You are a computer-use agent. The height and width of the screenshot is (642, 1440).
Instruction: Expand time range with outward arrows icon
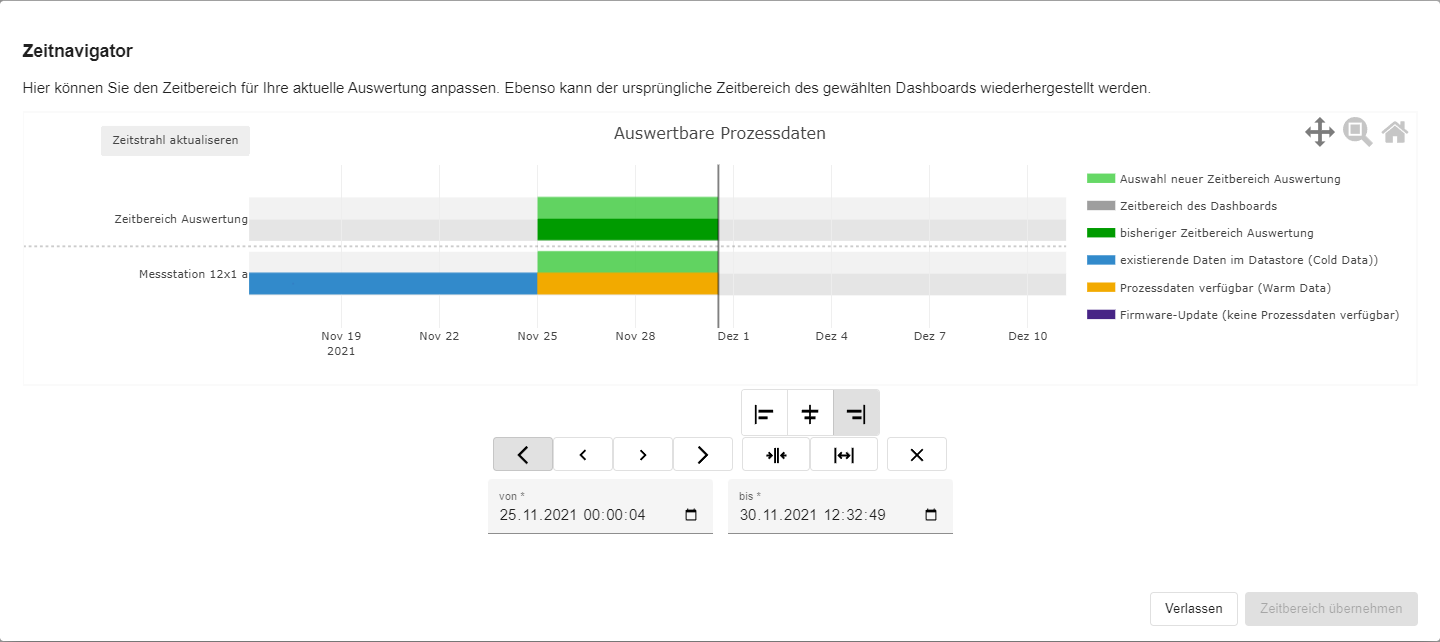(x=844, y=454)
